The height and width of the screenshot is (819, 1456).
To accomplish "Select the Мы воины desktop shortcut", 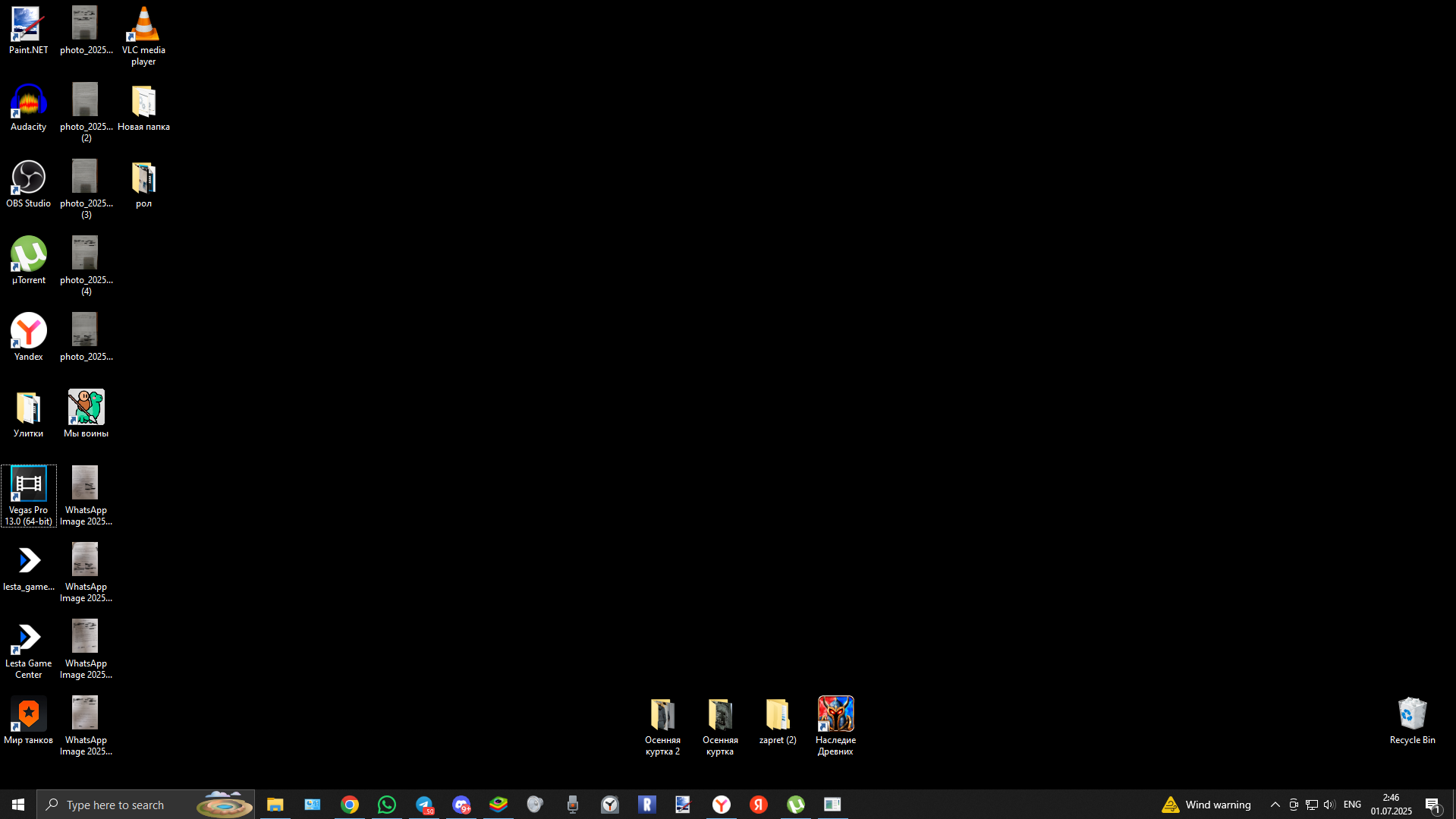I will pos(86,414).
